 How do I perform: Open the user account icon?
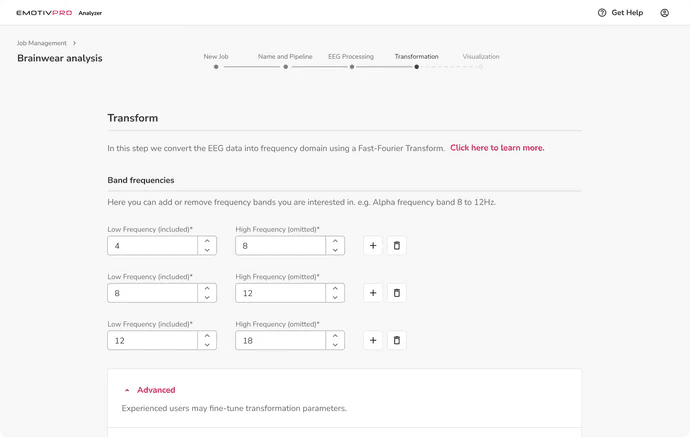(664, 13)
